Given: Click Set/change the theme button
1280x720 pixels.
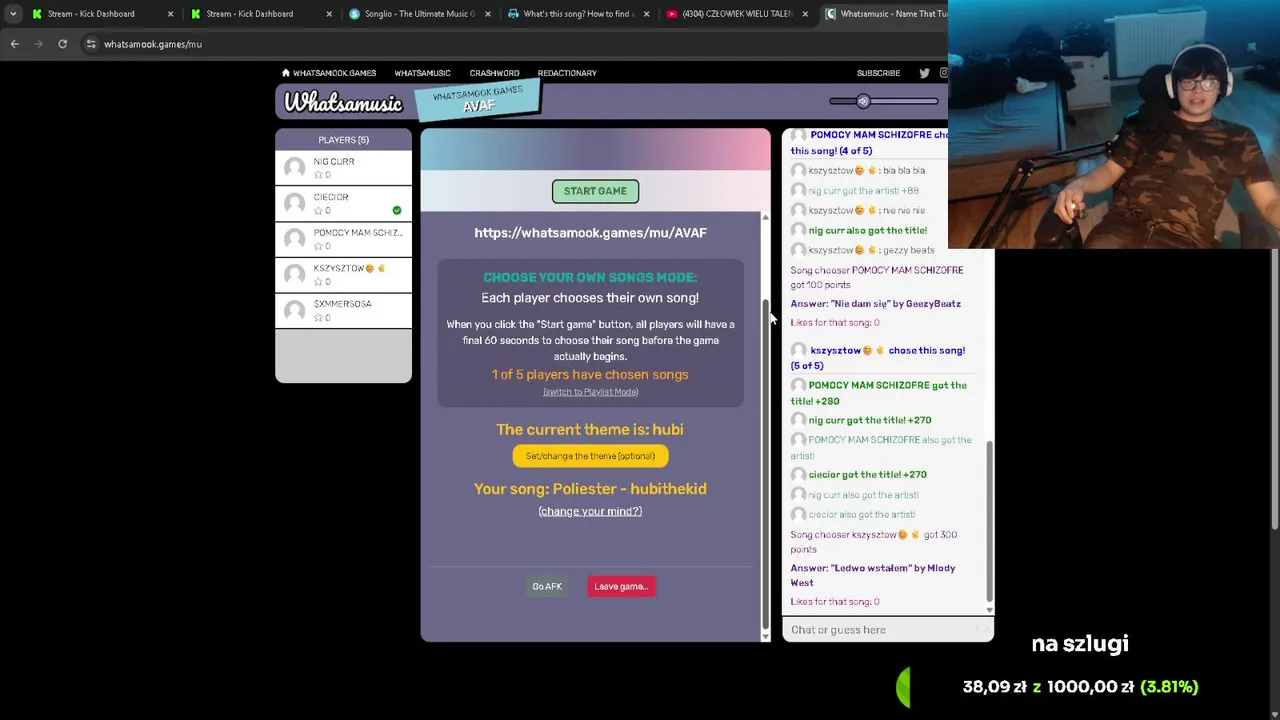Looking at the screenshot, I should click(590, 456).
